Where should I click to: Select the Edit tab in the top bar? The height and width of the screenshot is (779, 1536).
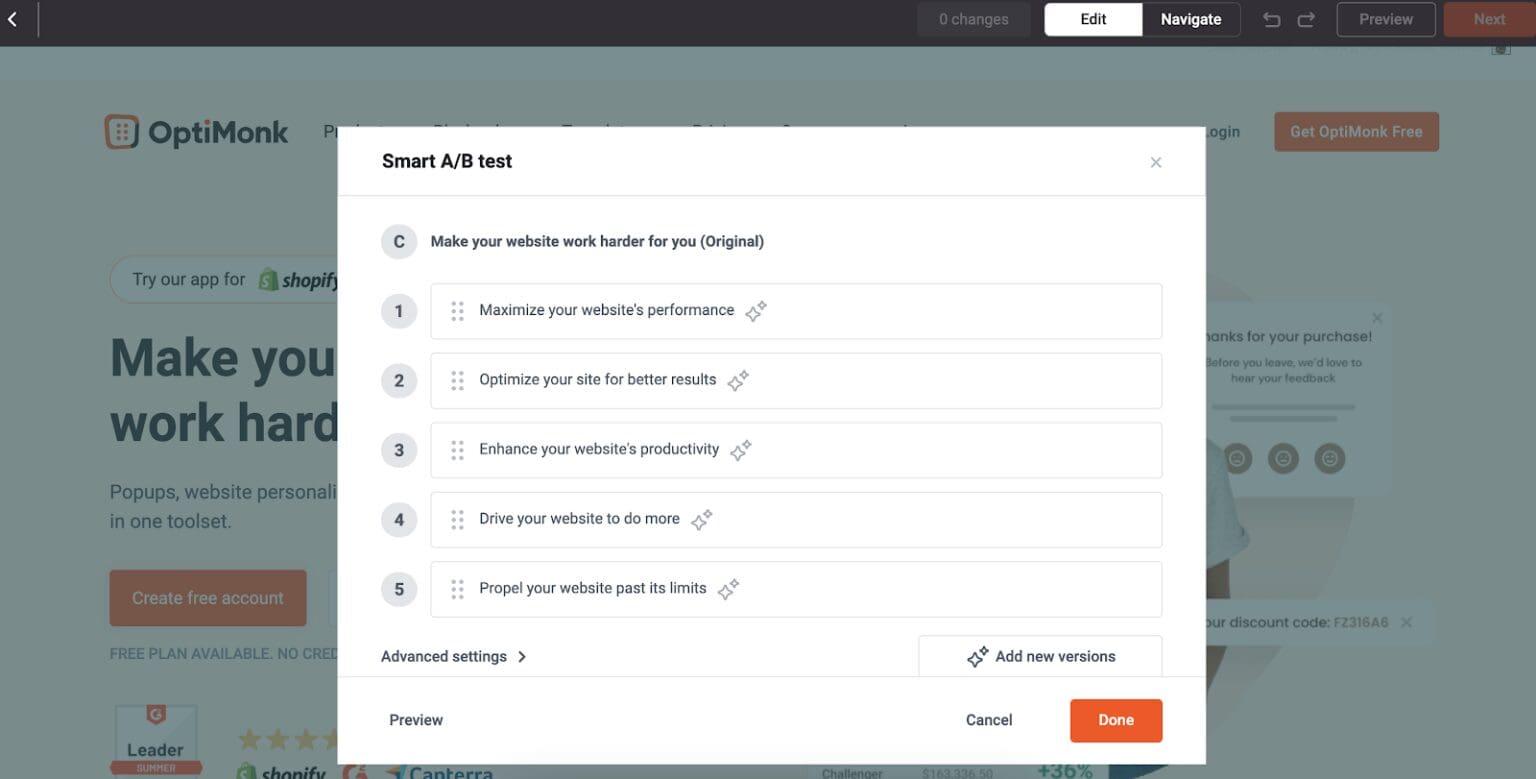click(x=1093, y=19)
